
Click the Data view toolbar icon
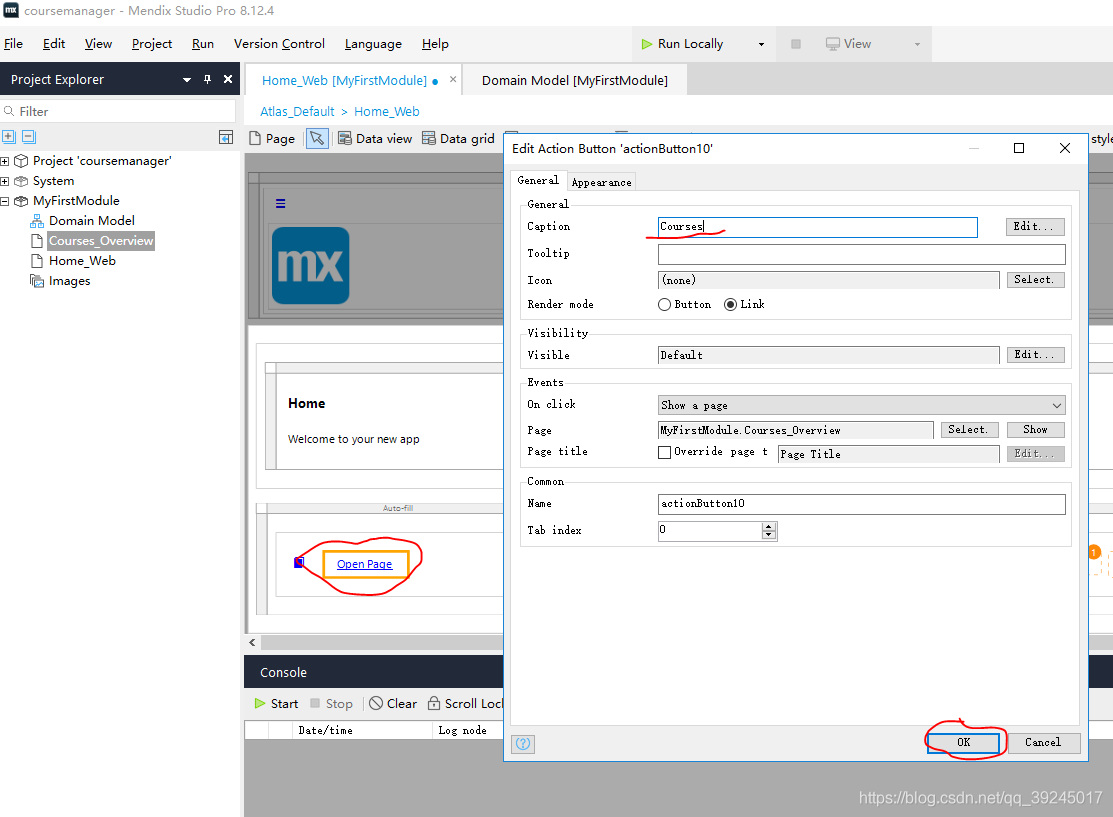345,139
